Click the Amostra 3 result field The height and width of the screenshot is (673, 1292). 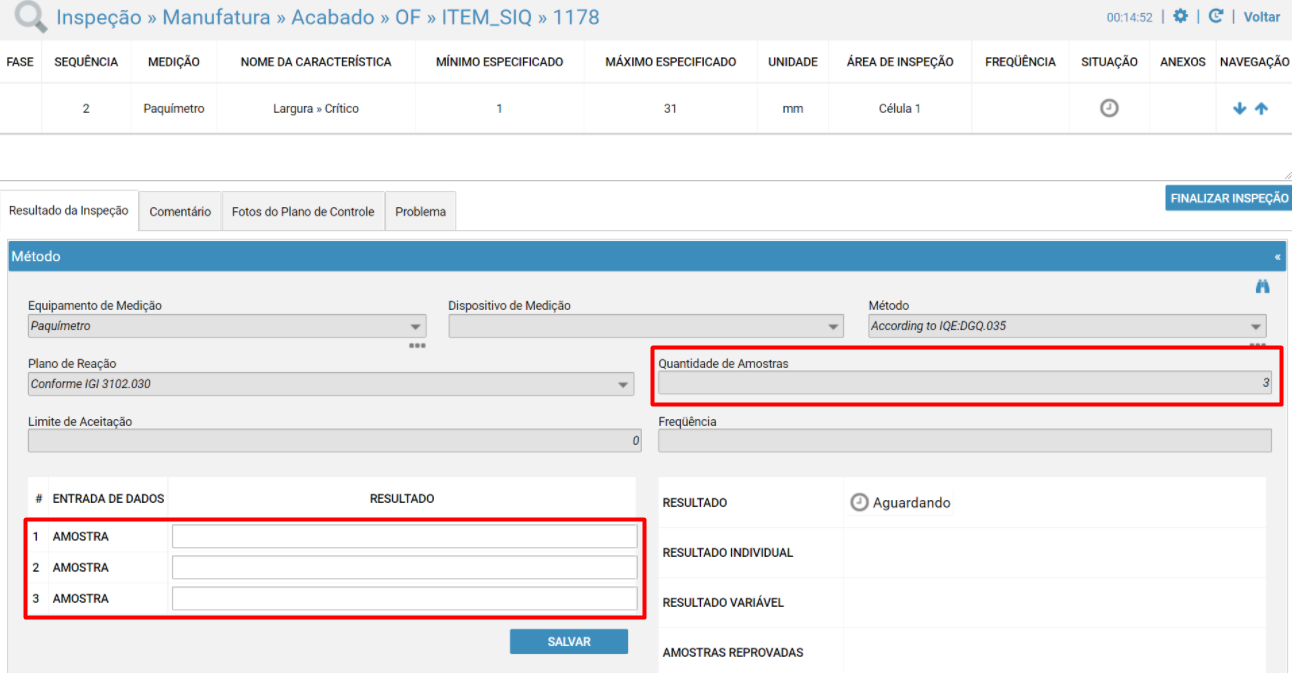(404, 599)
